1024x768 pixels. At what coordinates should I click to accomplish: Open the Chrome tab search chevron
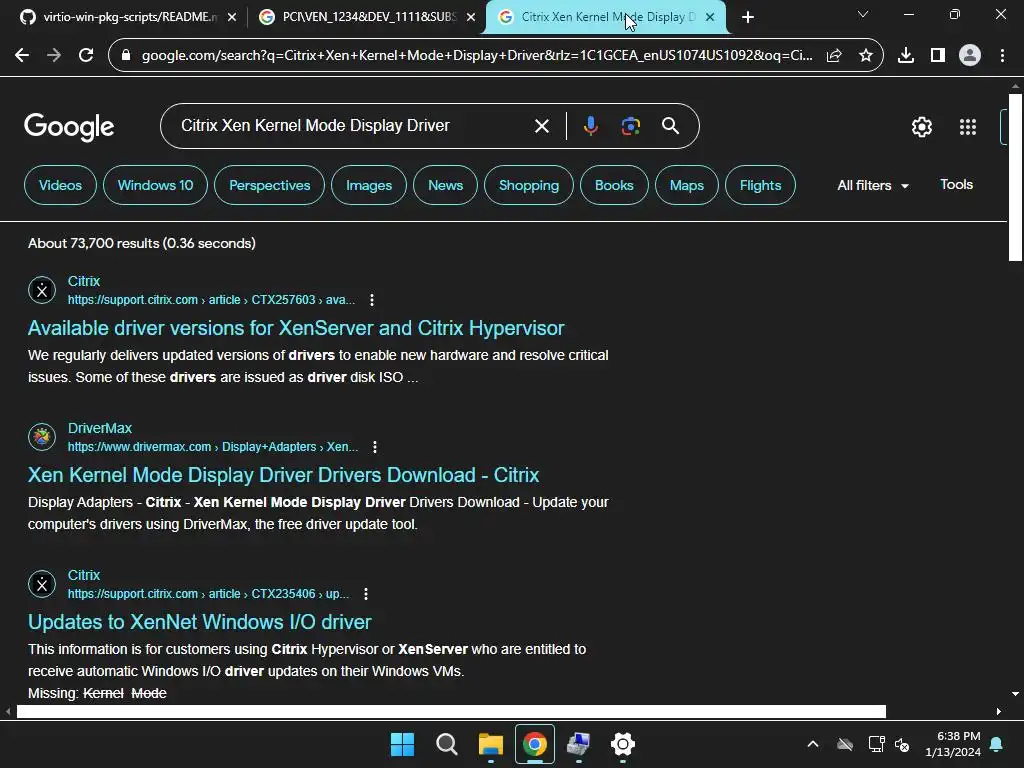(x=863, y=14)
